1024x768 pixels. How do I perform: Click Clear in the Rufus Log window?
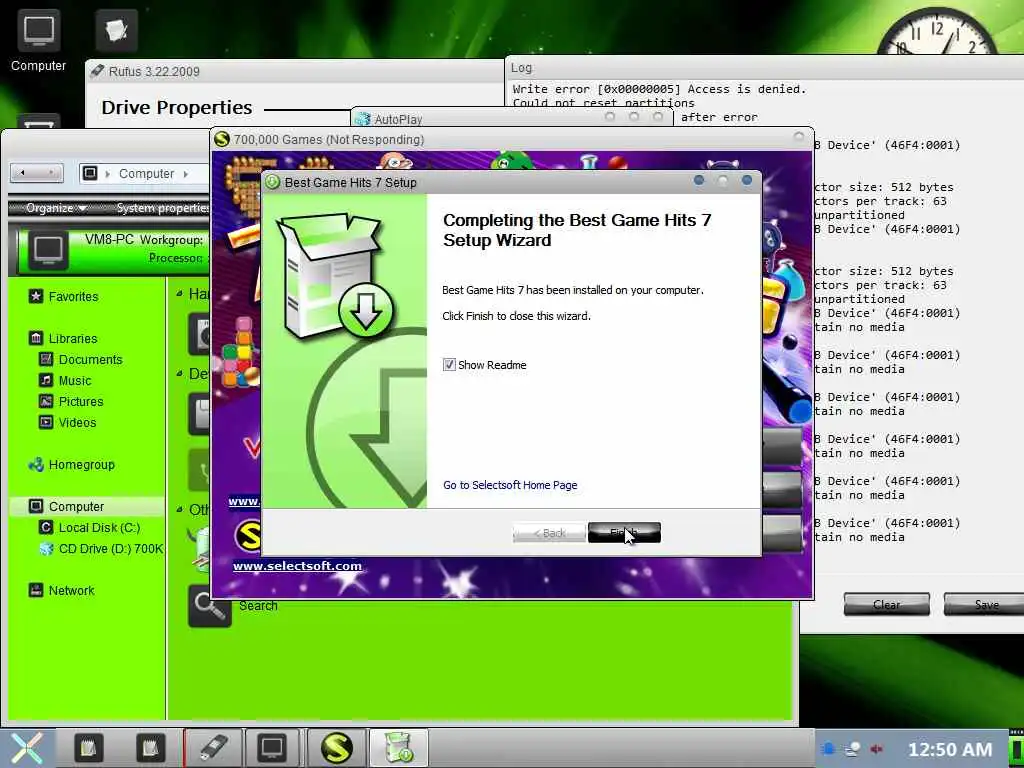pos(886,604)
